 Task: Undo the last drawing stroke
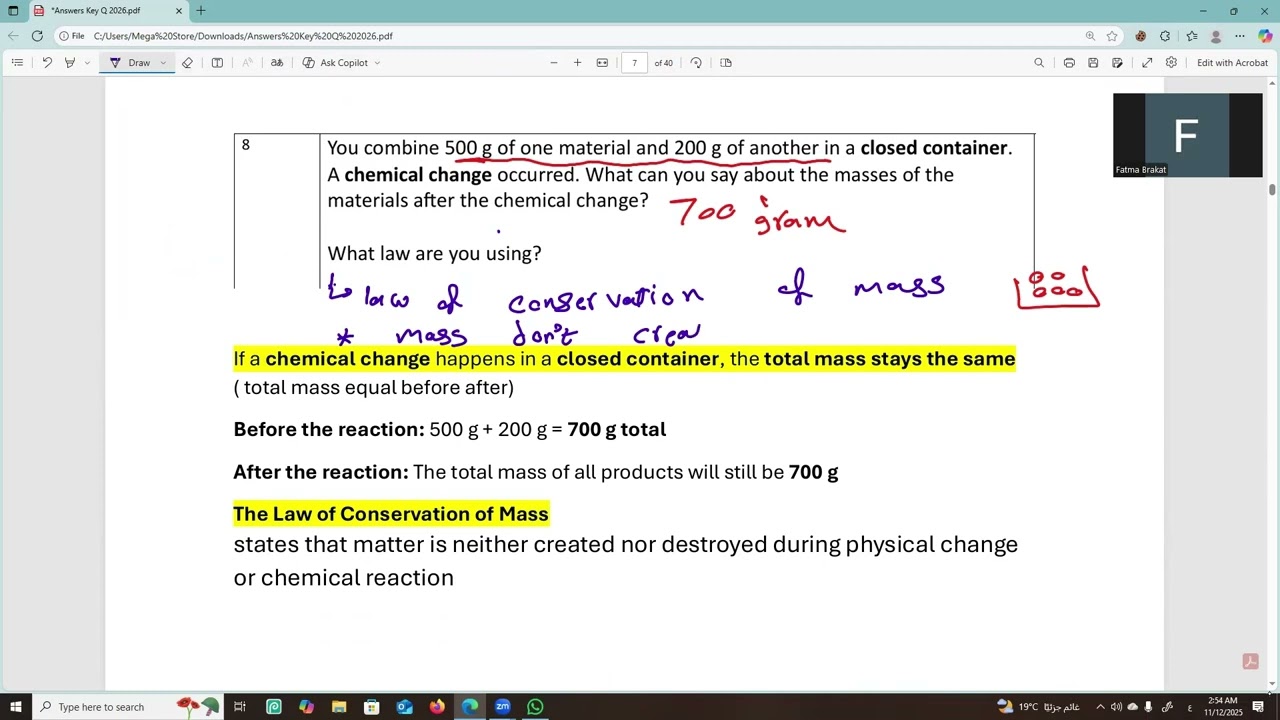pyautogui.click(x=46, y=63)
